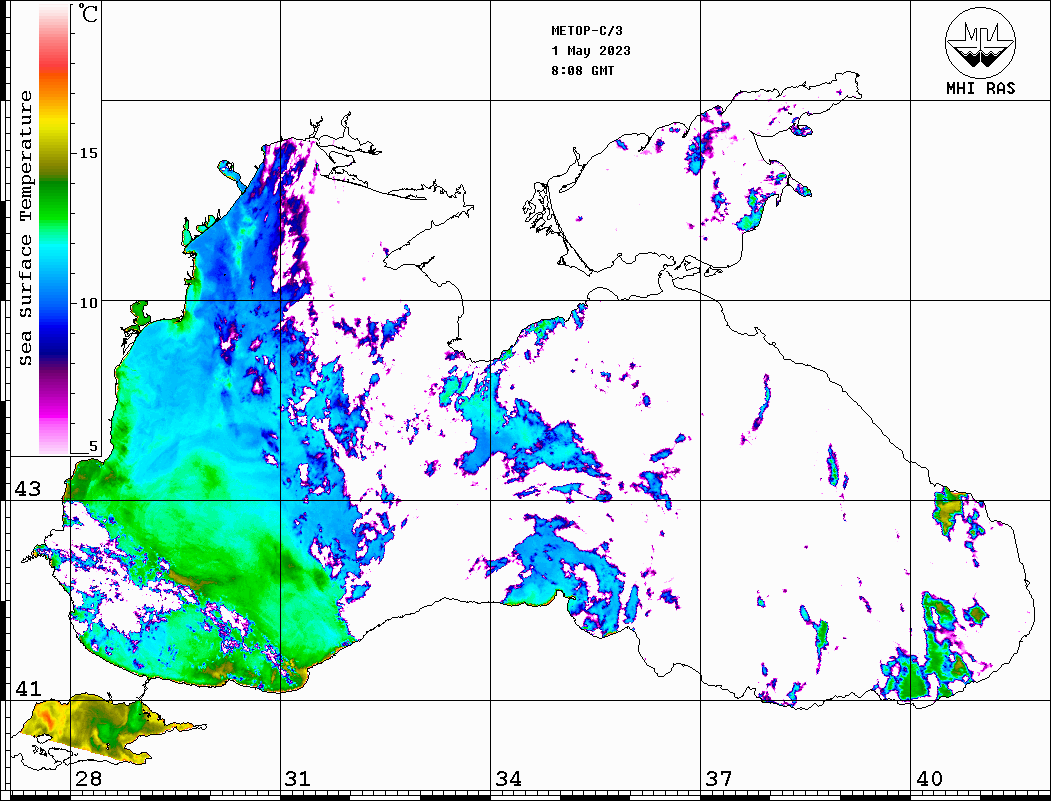Click the "Sea Surface Temperature" vertical label
Screen dimensions: 1051x801
[x=25, y=228]
